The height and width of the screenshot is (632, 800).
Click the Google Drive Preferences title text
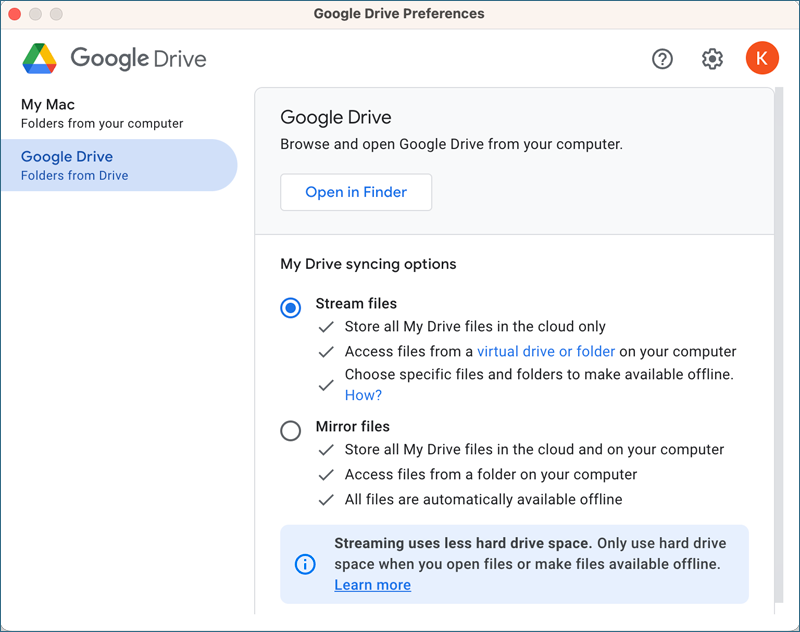[399, 14]
